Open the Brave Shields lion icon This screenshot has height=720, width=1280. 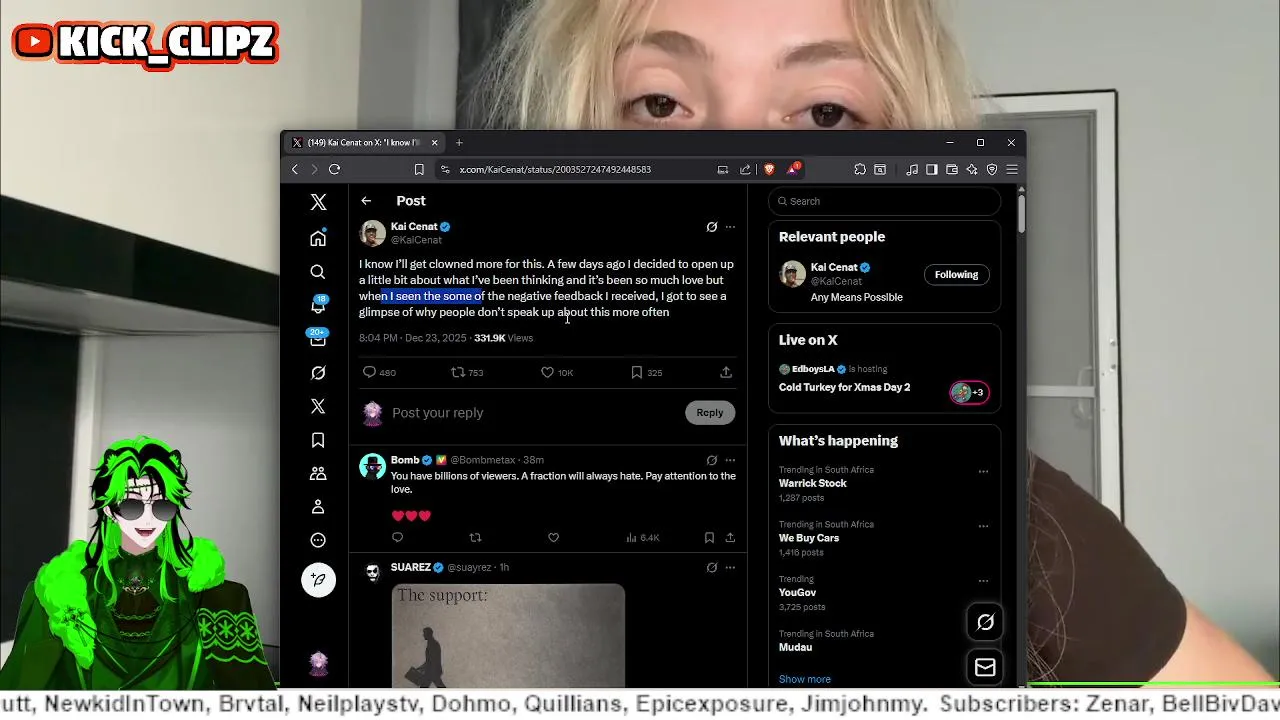coord(769,169)
